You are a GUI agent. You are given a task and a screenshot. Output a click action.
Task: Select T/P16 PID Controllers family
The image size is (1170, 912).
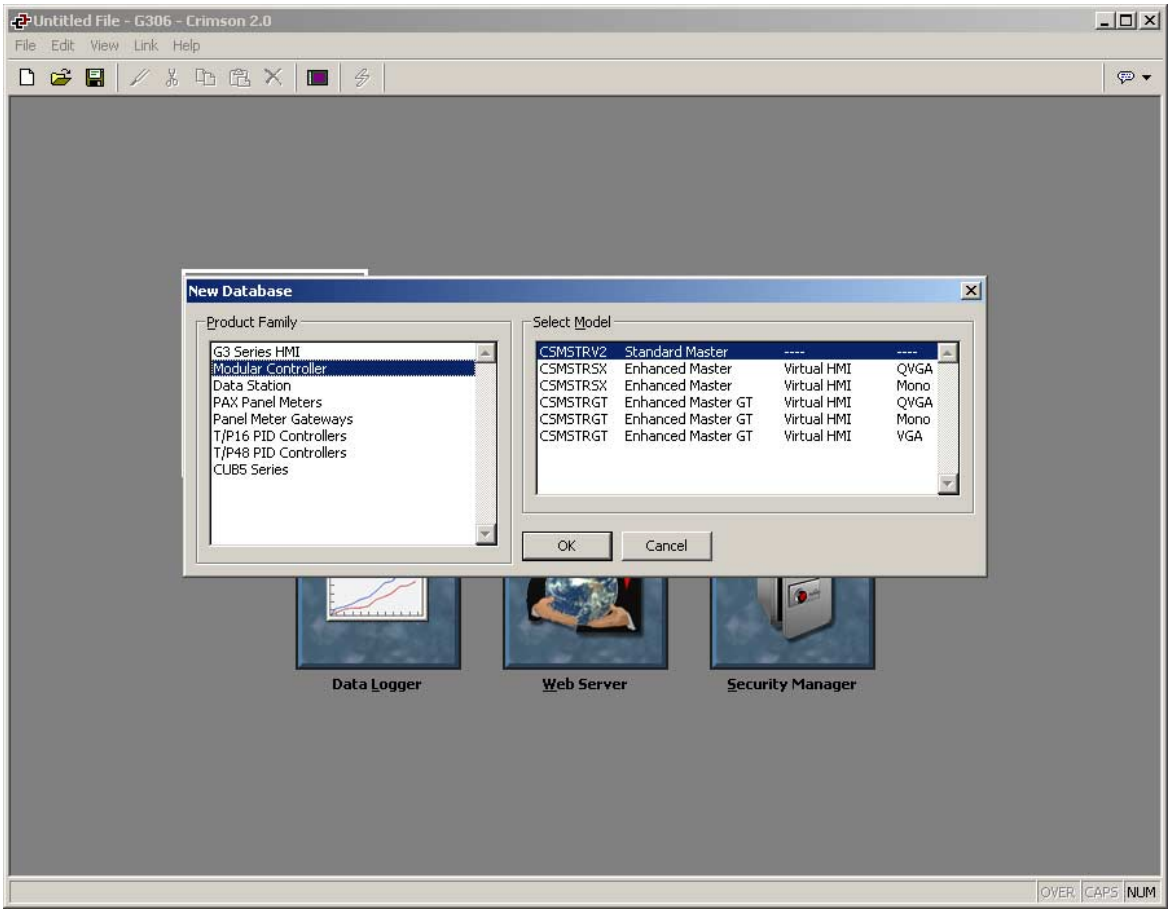point(343,436)
